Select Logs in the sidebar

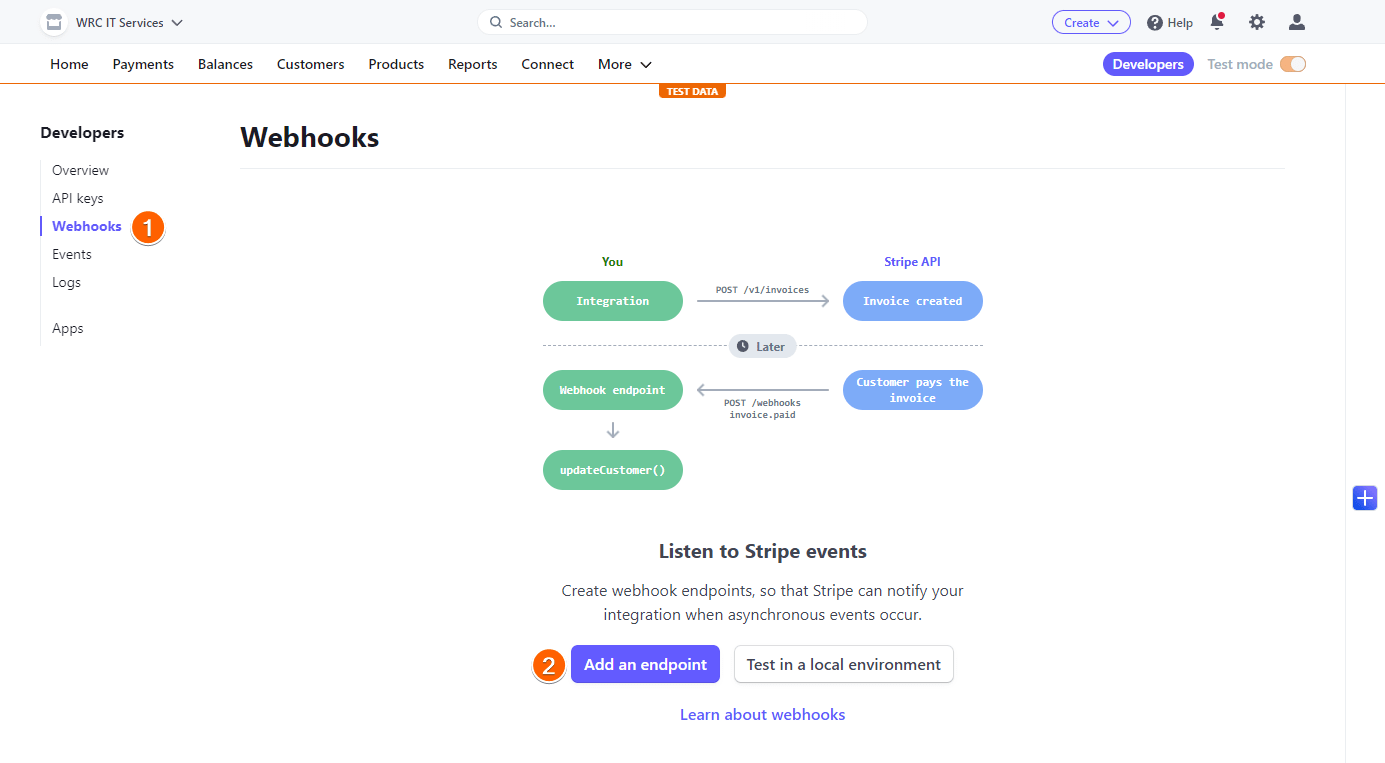[66, 282]
